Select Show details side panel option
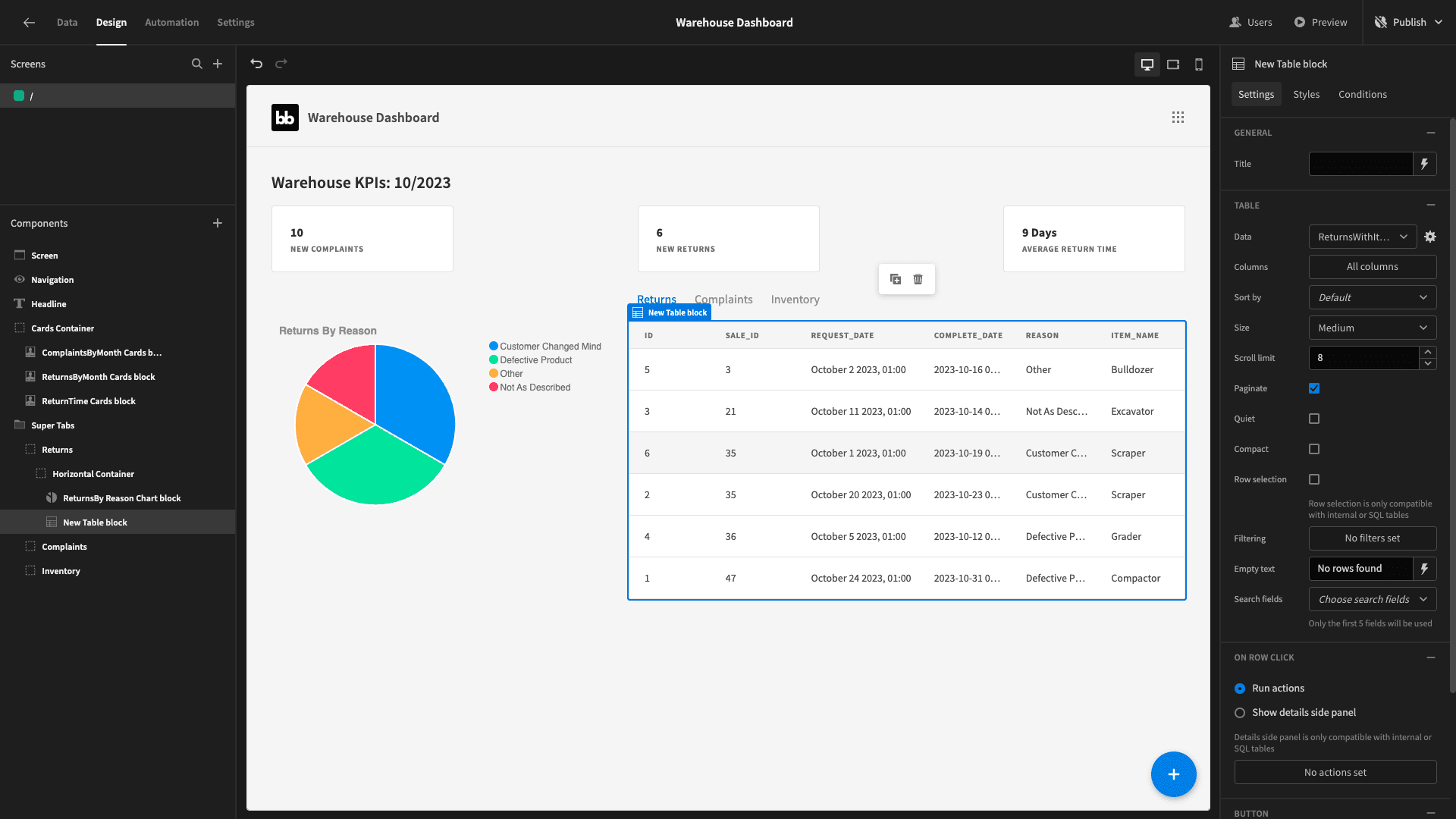This screenshot has width=1456, height=819. pyautogui.click(x=1240, y=713)
